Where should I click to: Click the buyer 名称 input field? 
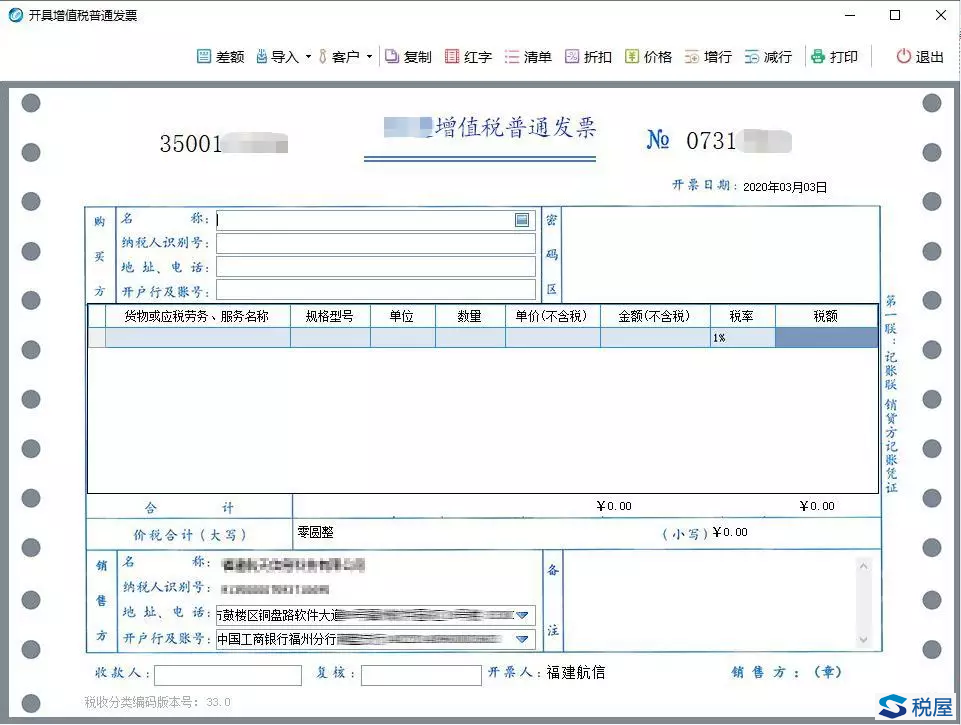[376, 220]
